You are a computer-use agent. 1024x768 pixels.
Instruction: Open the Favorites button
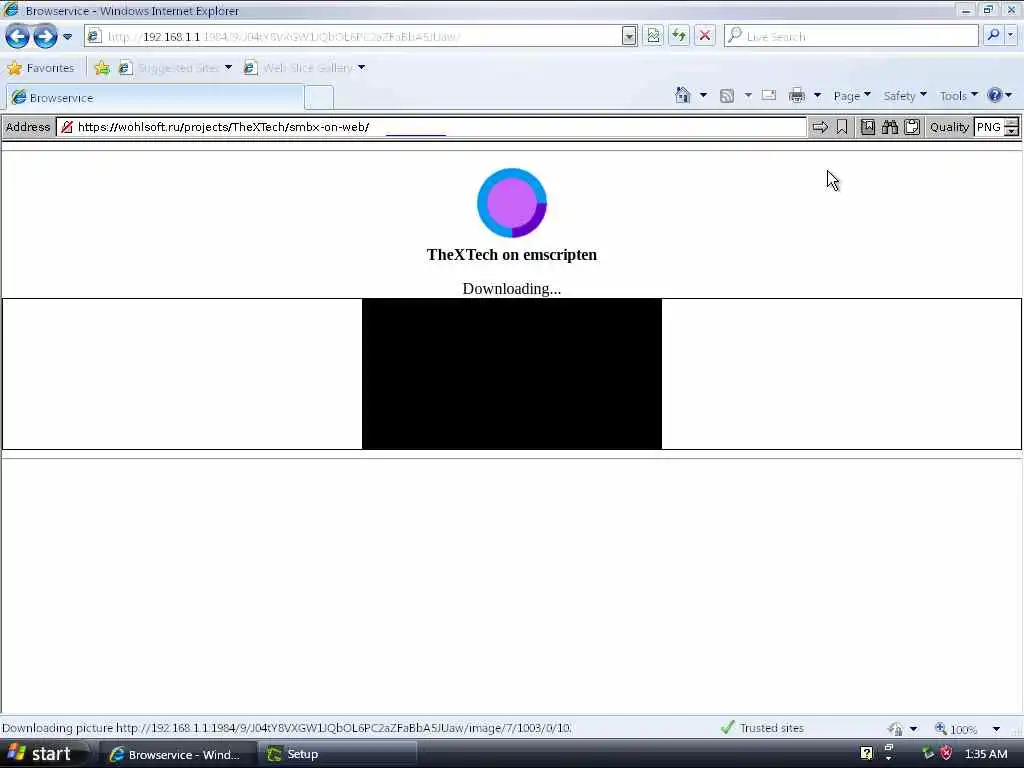pos(40,68)
